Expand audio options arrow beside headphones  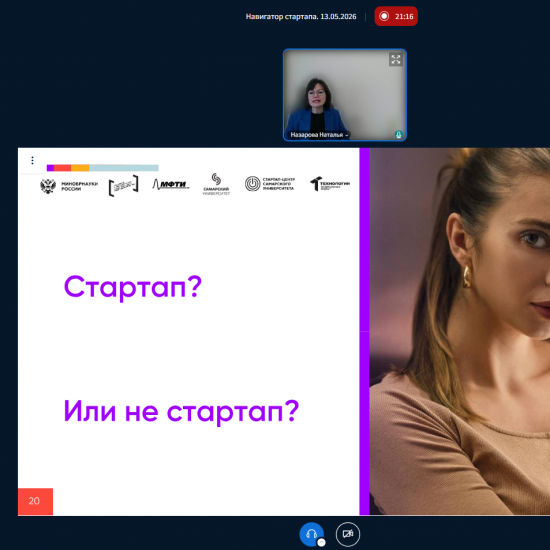tap(321, 543)
